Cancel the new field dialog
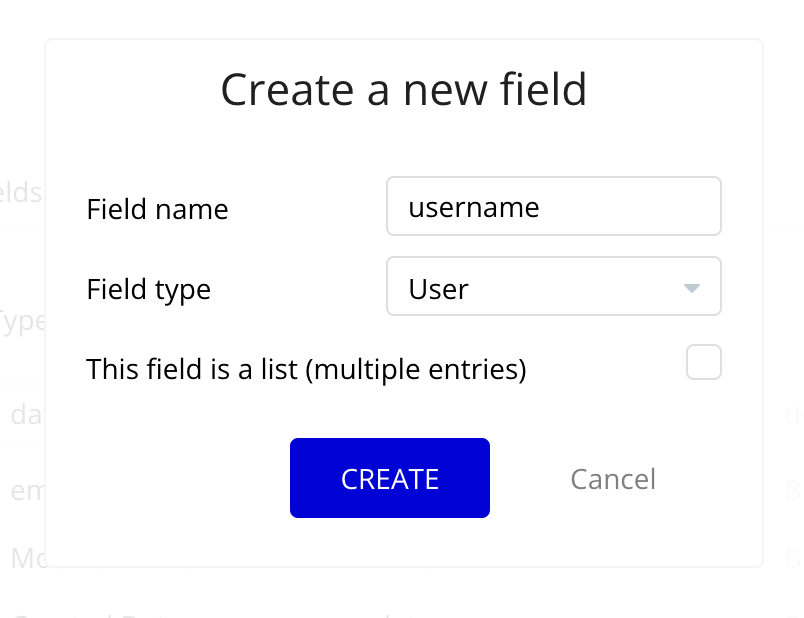Image resolution: width=804 pixels, height=618 pixels. coord(613,479)
